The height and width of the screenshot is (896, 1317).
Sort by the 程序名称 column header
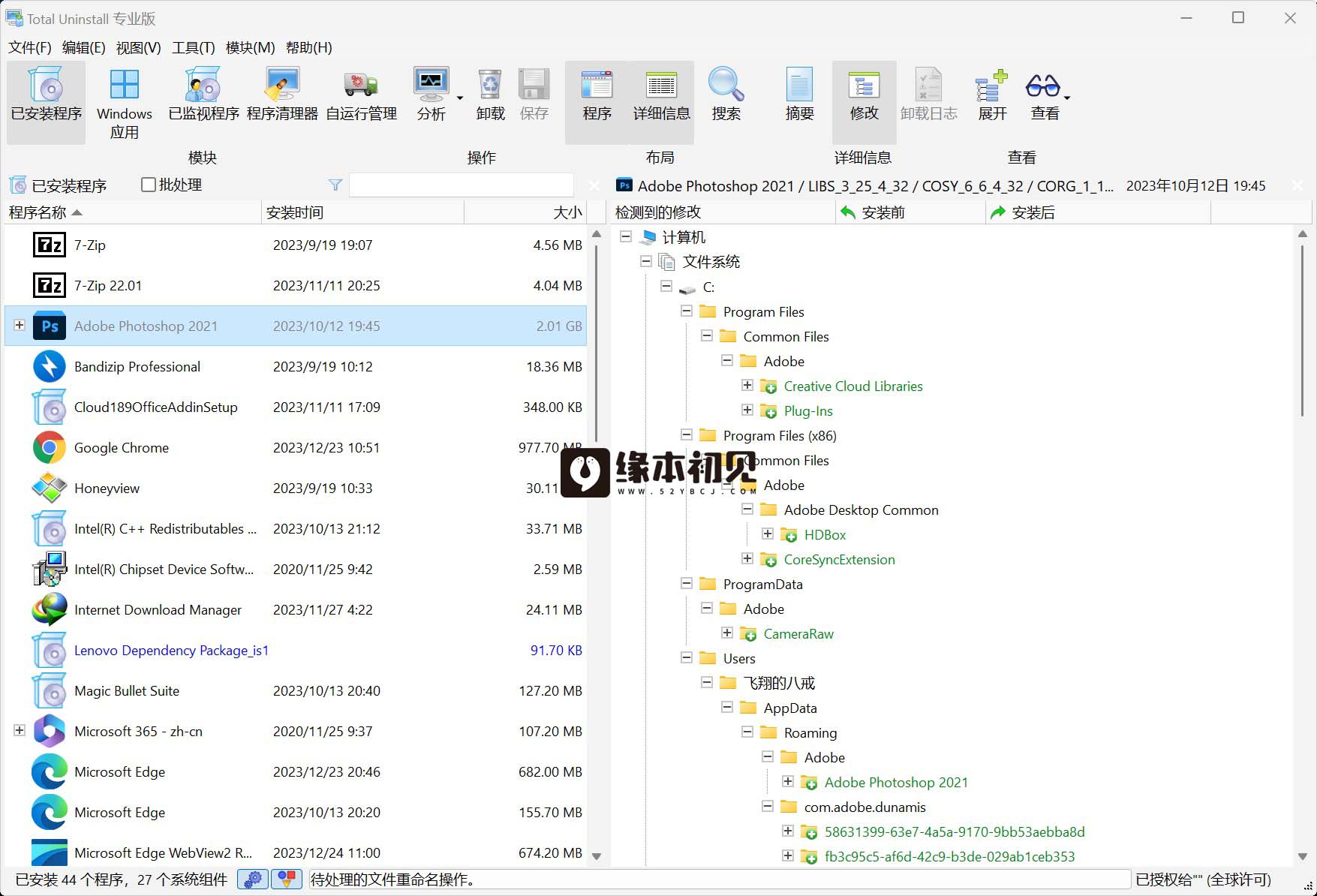(x=133, y=212)
